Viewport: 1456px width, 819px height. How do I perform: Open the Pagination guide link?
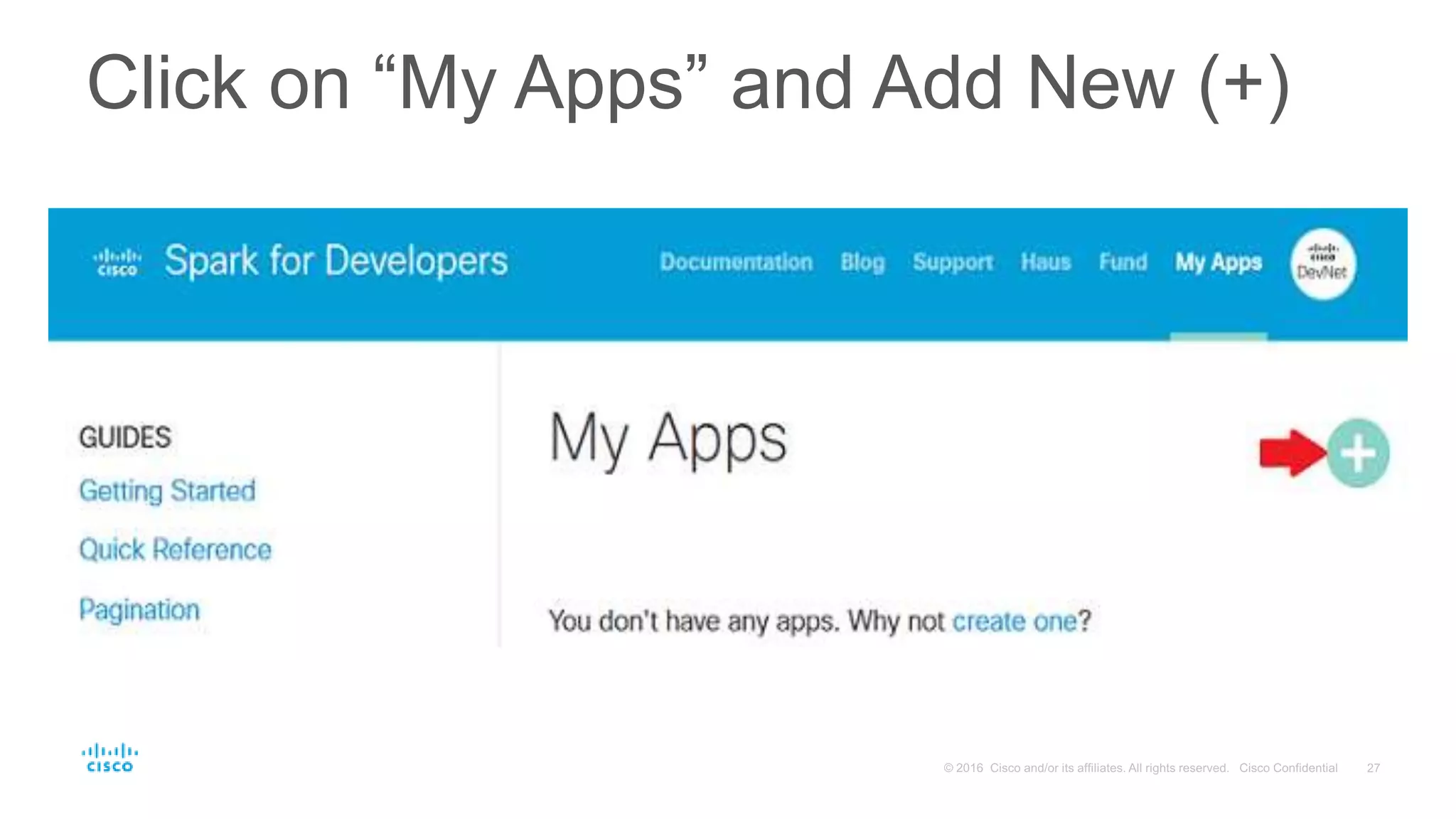click(139, 610)
